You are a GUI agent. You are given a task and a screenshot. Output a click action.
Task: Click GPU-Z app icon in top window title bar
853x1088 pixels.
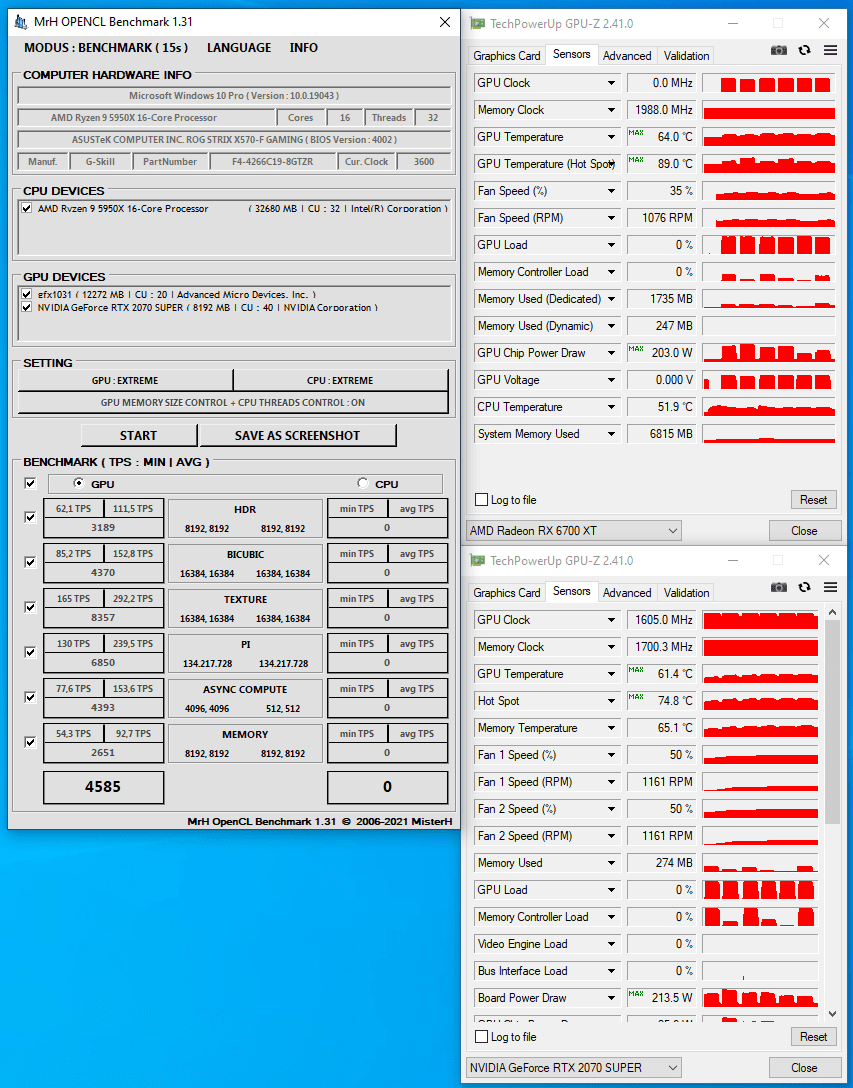tap(478, 23)
